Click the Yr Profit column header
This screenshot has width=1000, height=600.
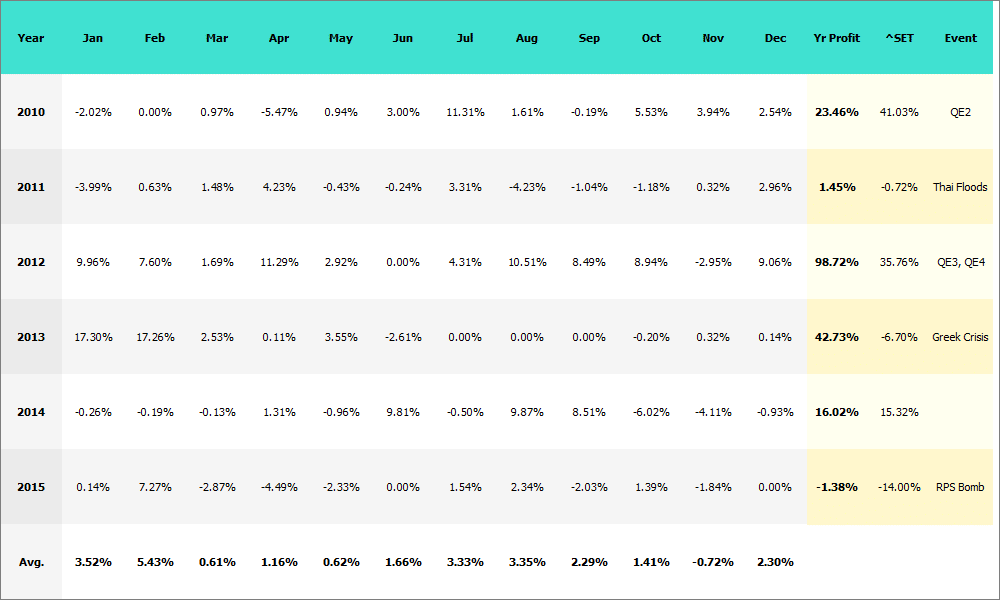(x=837, y=38)
